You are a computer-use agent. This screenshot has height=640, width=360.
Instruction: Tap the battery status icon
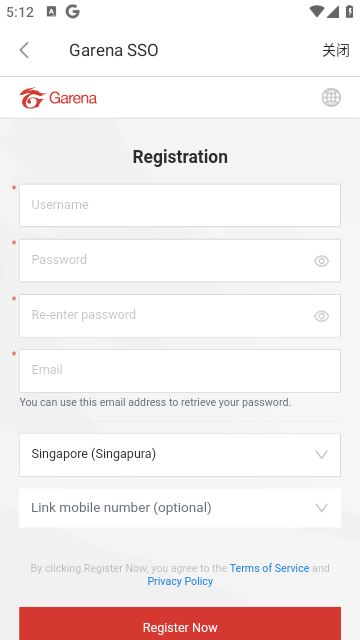click(350, 11)
